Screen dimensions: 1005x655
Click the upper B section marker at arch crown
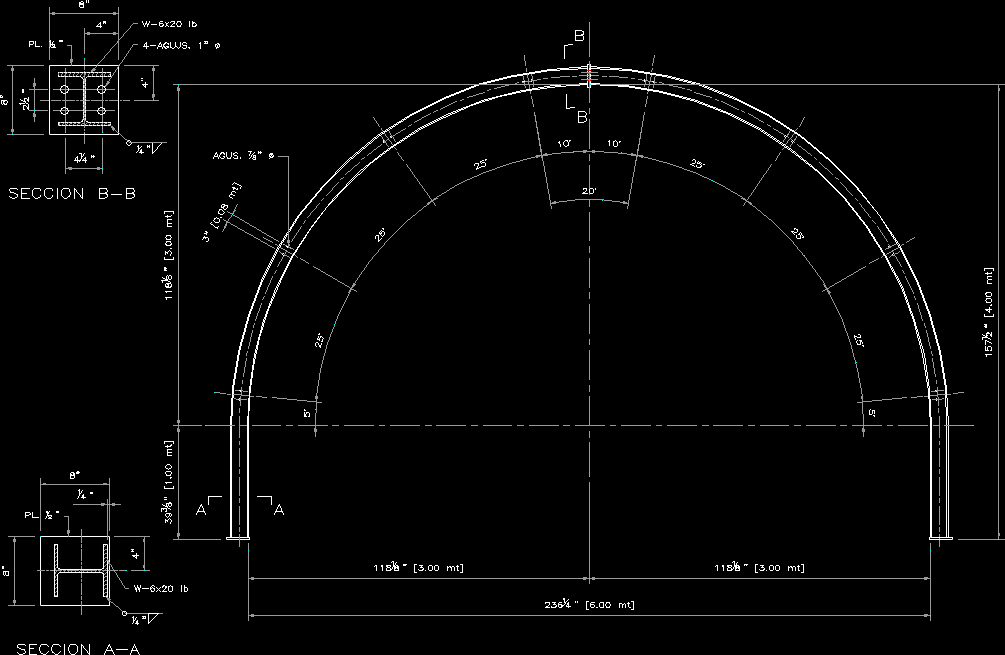[577, 39]
